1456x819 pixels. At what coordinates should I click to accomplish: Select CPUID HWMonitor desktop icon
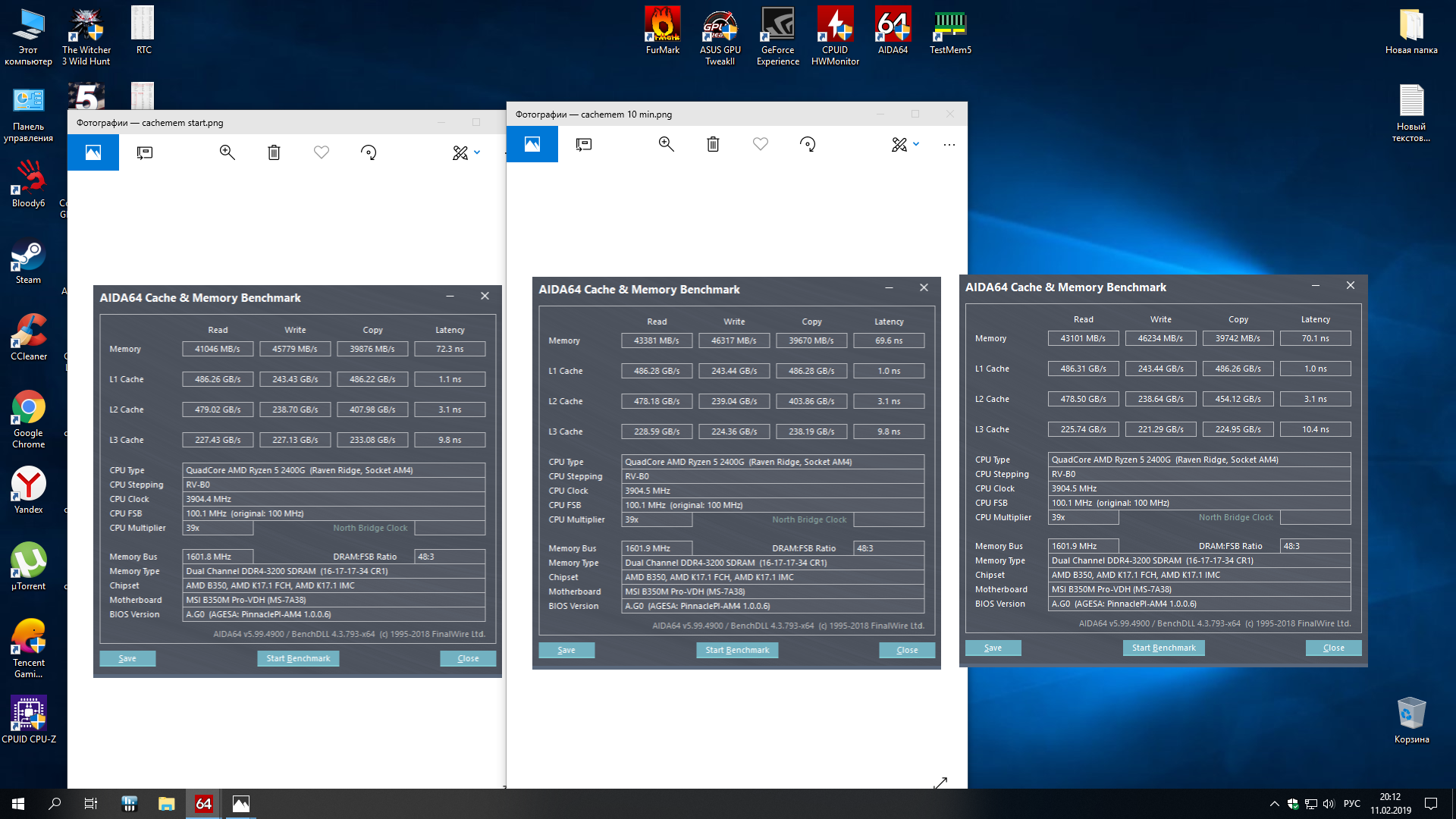click(x=835, y=36)
